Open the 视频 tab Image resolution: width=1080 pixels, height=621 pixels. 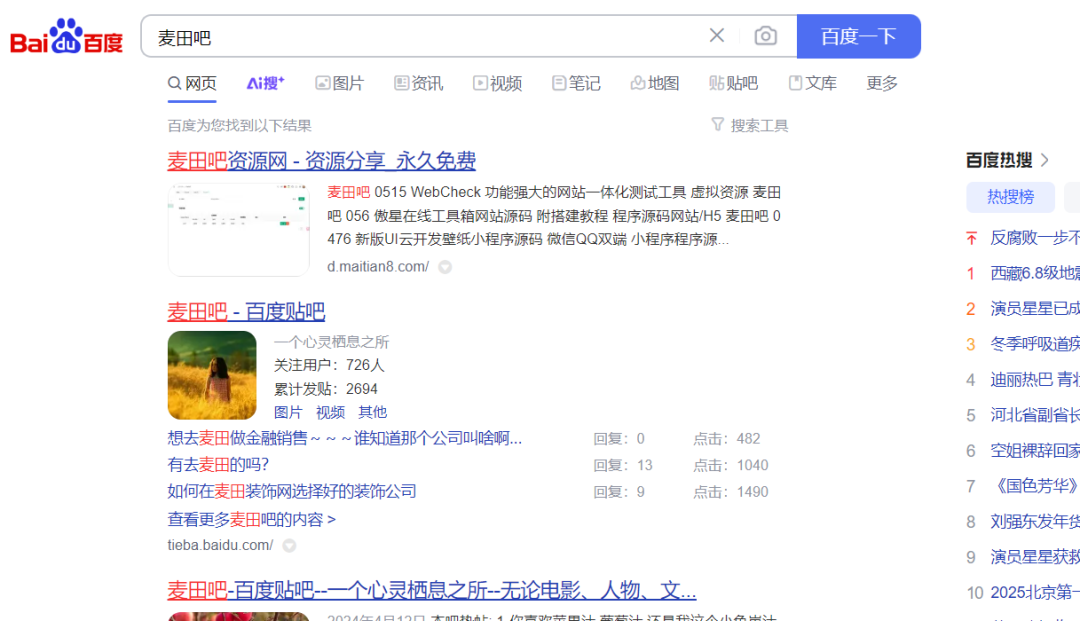pyautogui.click(x=497, y=83)
